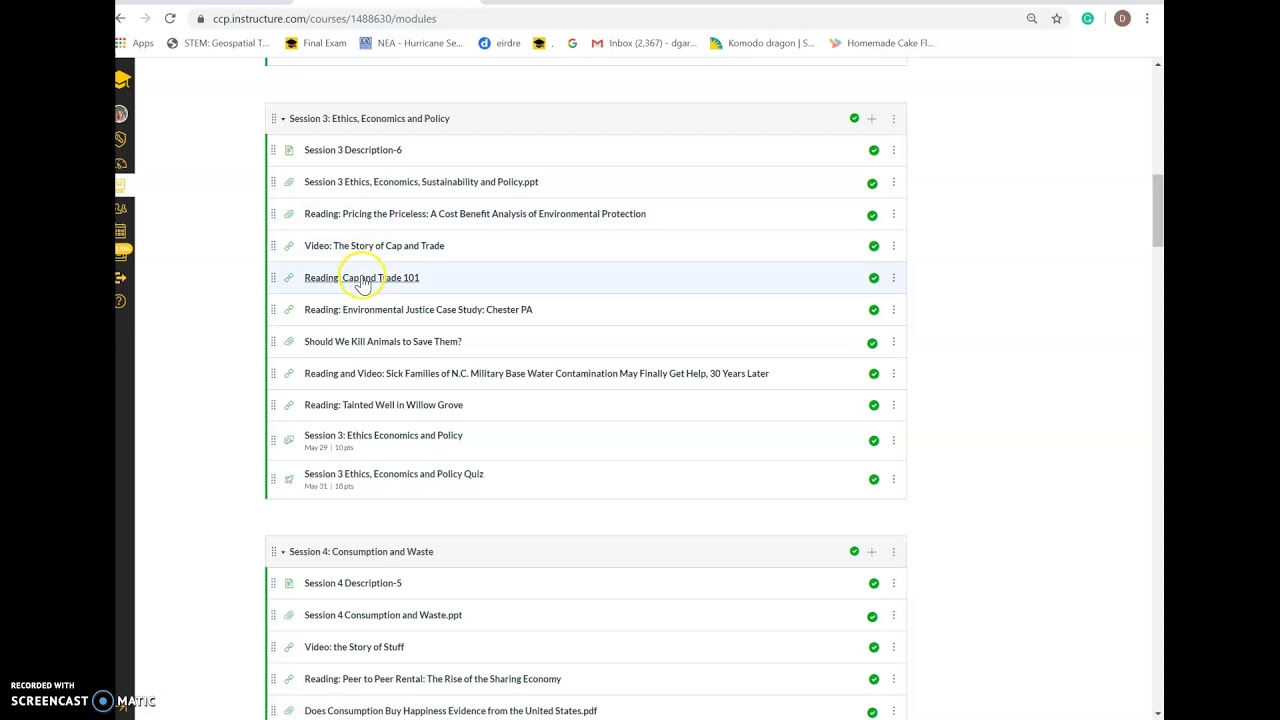
Task: Toggle published checkmark for Session 4 module
Action: tap(854, 551)
